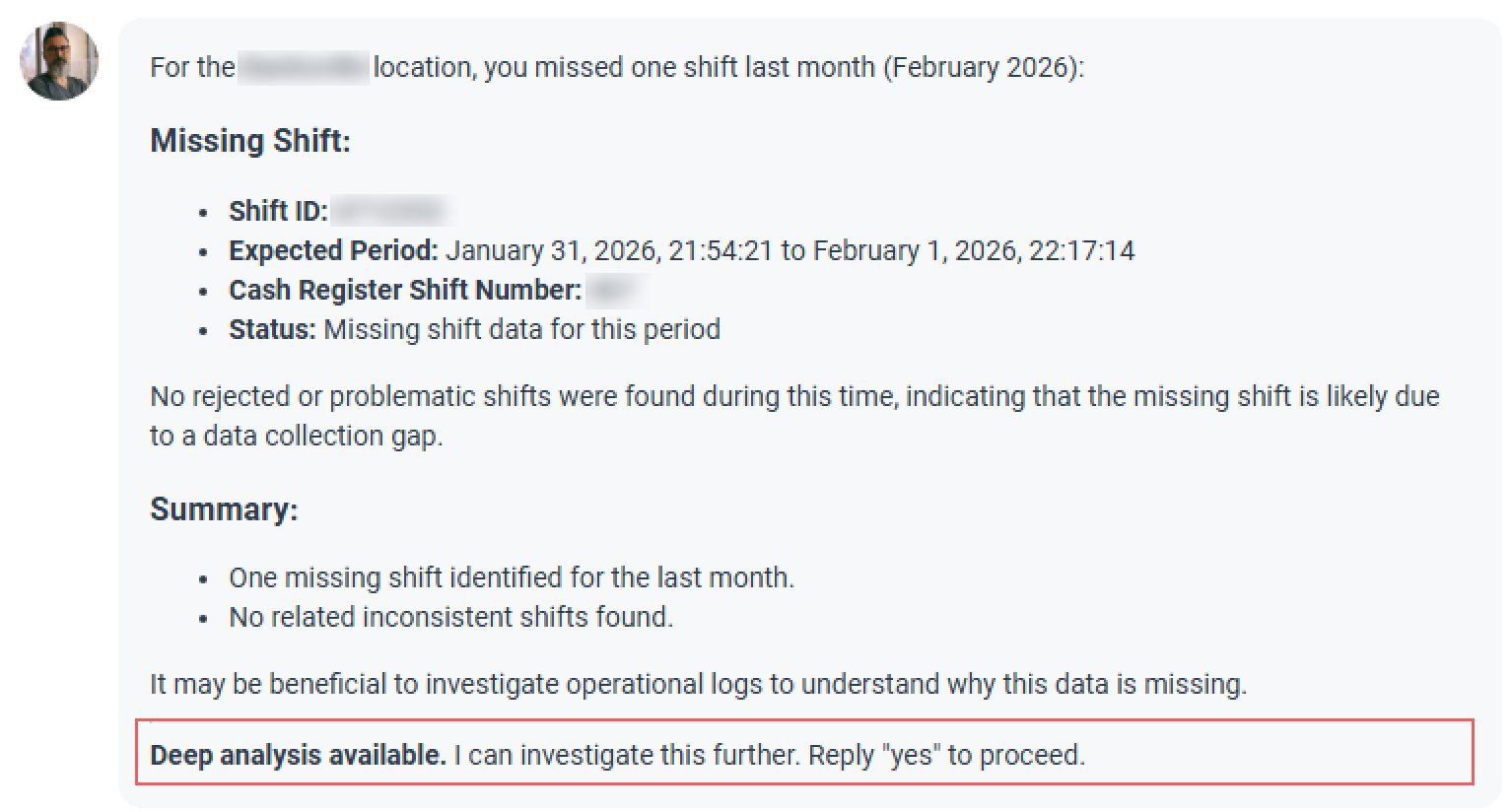This screenshot has height=812, width=1512.
Task: Click the blurred Shift ID value
Action: tap(389, 211)
